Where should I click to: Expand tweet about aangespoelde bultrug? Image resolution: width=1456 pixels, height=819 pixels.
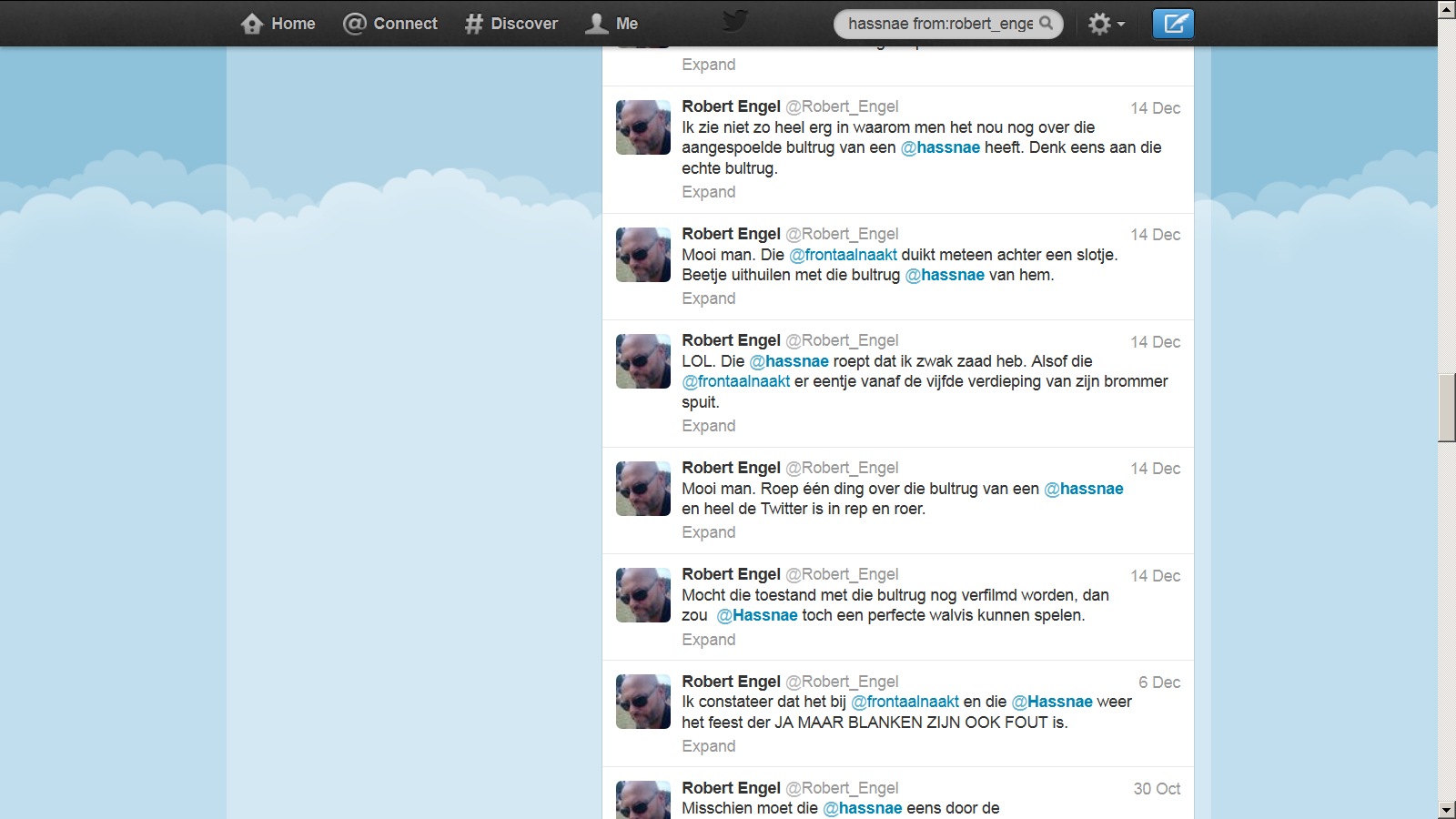pos(709,192)
